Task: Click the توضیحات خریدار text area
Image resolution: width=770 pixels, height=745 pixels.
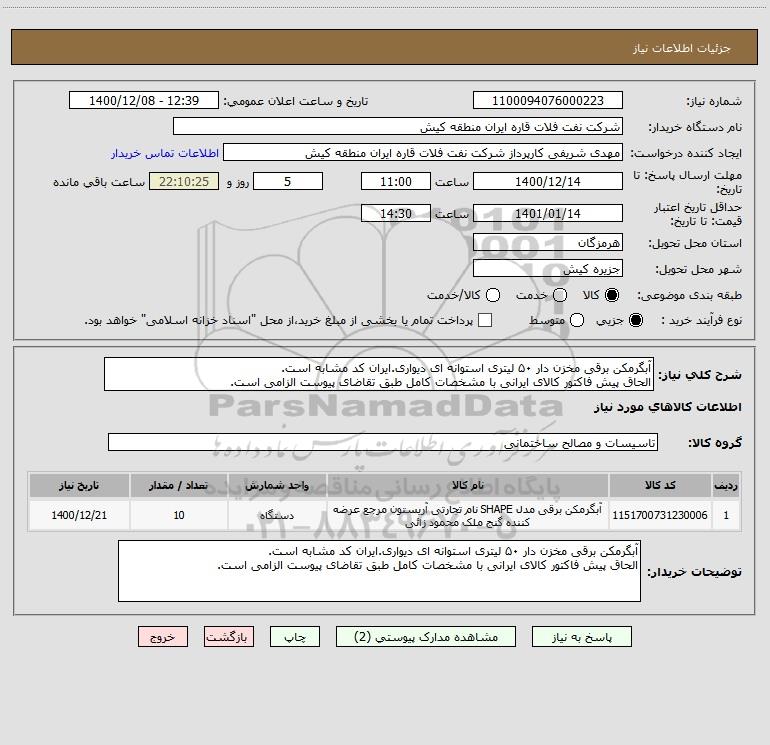Action: (x=380, y=571)
